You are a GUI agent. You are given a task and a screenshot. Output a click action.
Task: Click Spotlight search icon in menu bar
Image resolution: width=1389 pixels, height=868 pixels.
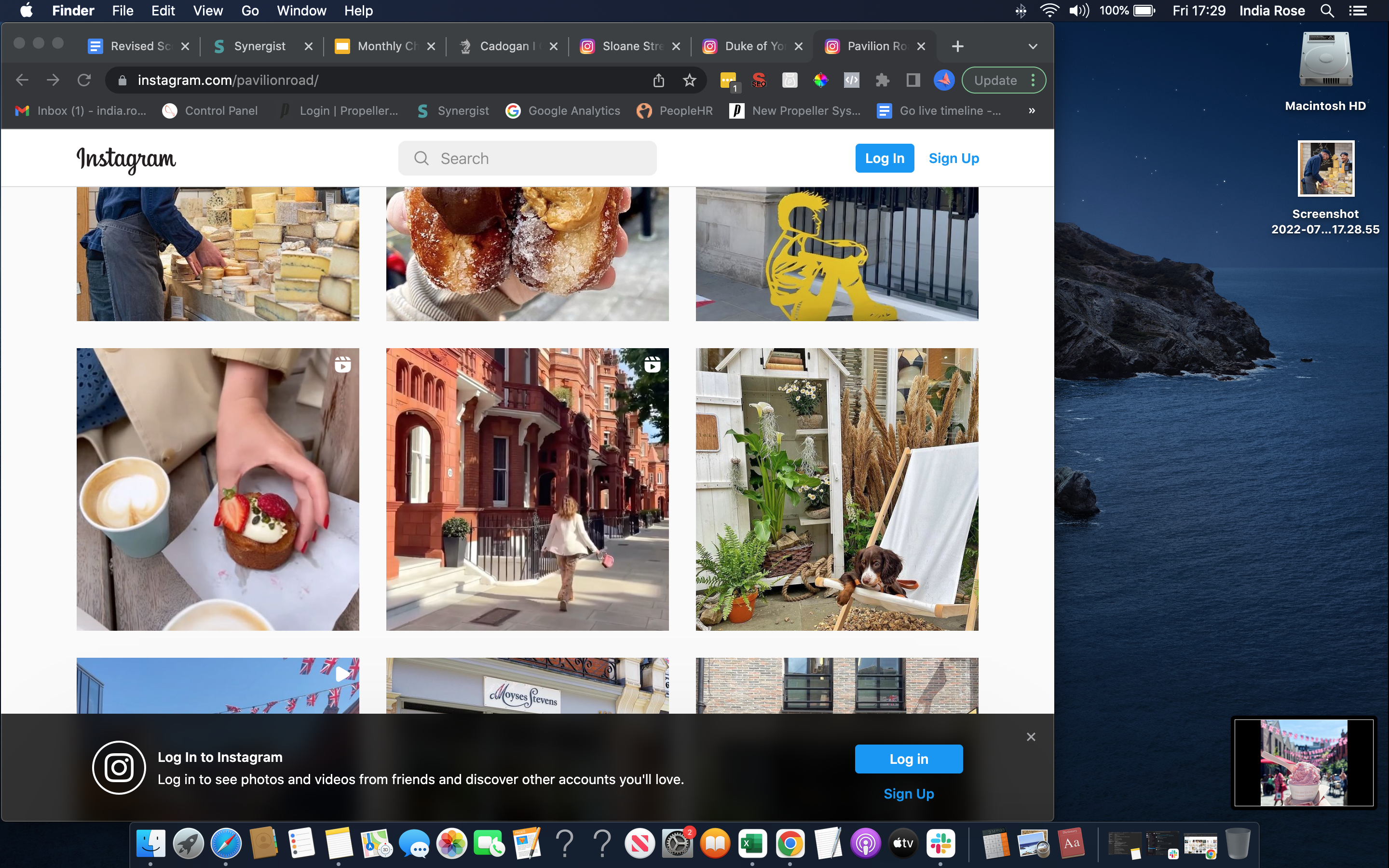[1326, 11]
